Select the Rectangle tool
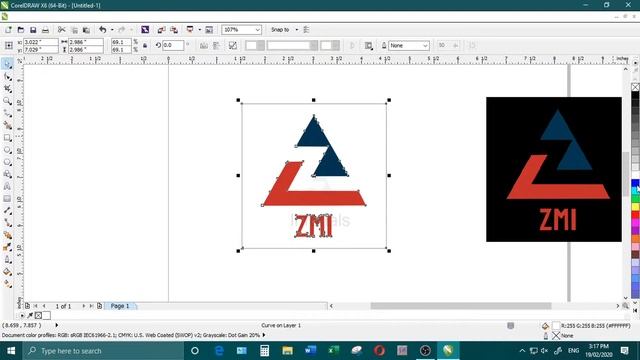Viewport: 640px width, 360px height. pyautogui.click(x=7, y=138)
